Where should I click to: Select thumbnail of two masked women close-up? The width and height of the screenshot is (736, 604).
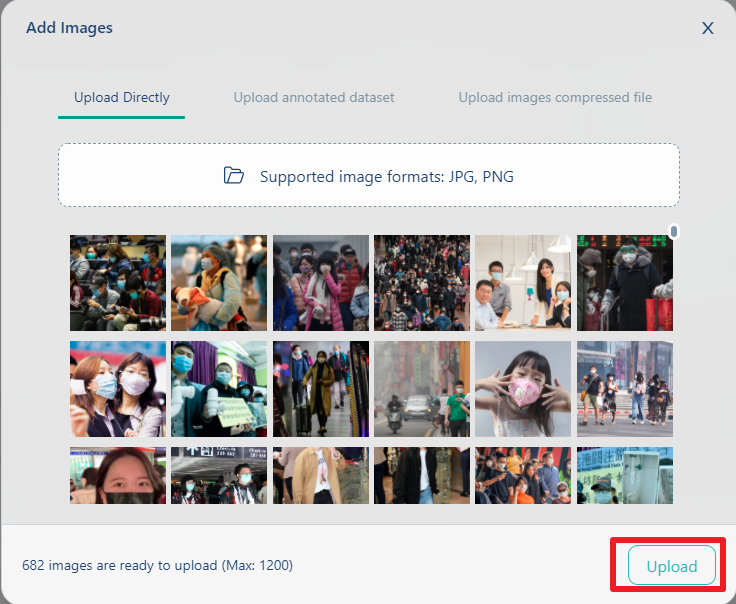click(x=118, y=389)
